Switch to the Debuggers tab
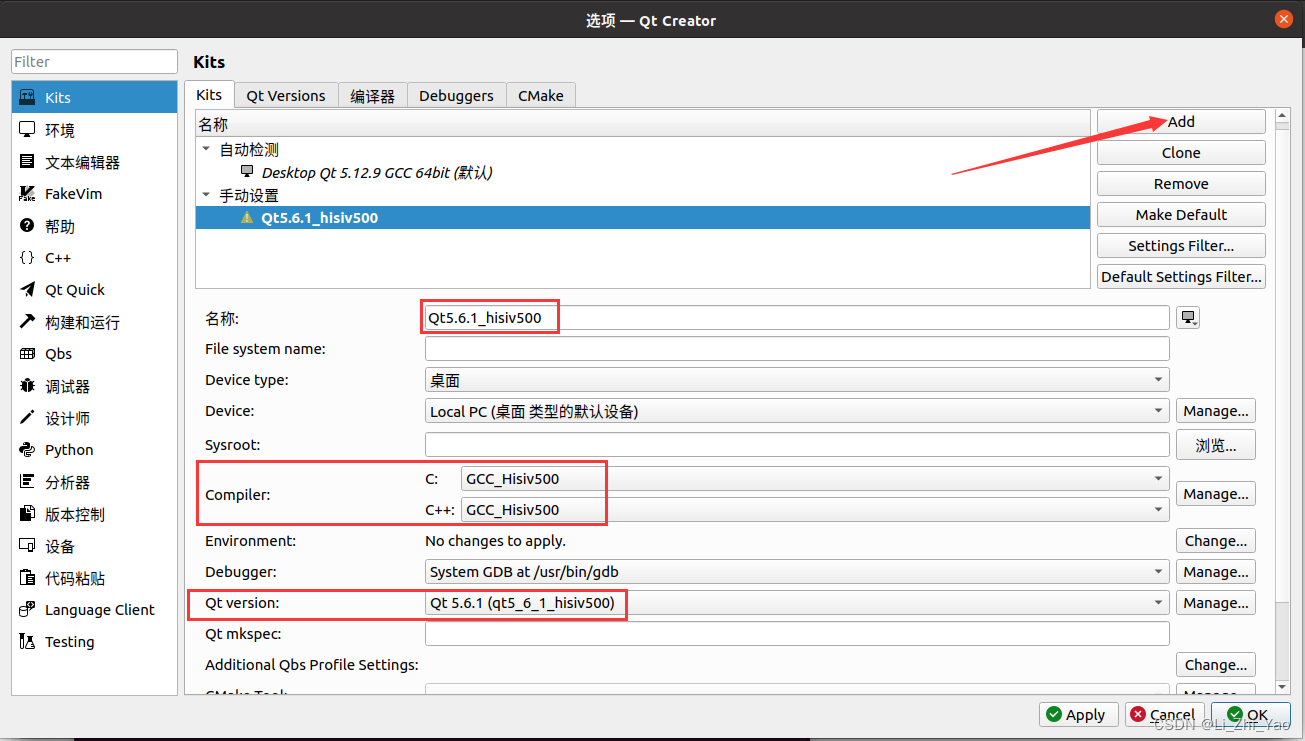Viewport: 1305px width, 741px height. click(x=456, y=95)
